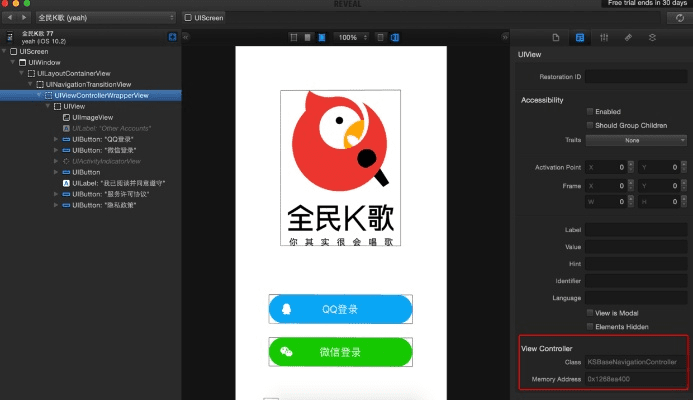Select UIViewControllerWrapperView row
The height and width of the screenshot is (400, 693).
pyautogui.click(x=91, y=95)
